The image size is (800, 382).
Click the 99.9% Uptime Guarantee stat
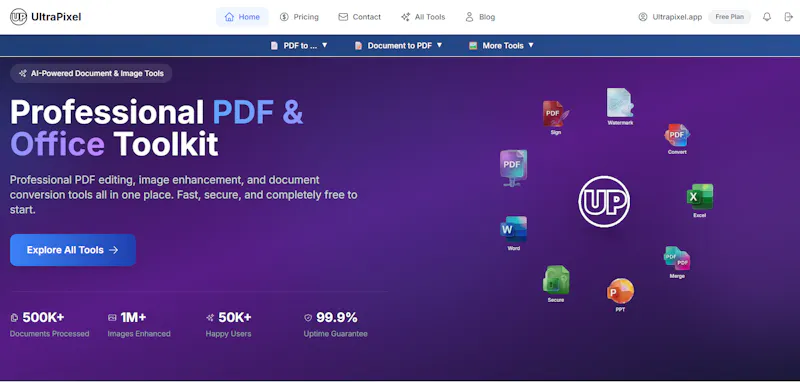tap(335, 324)
